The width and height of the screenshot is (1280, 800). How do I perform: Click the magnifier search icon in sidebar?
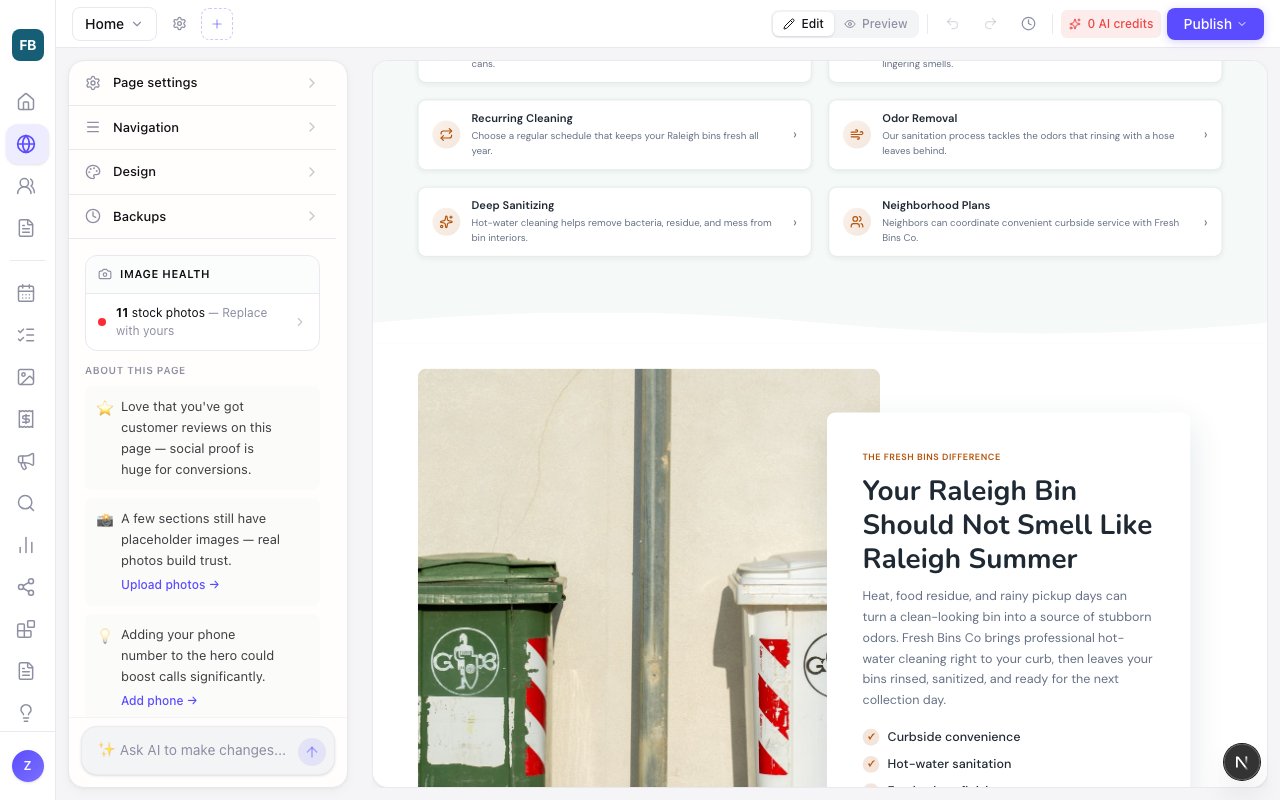[x=27, y=503]
